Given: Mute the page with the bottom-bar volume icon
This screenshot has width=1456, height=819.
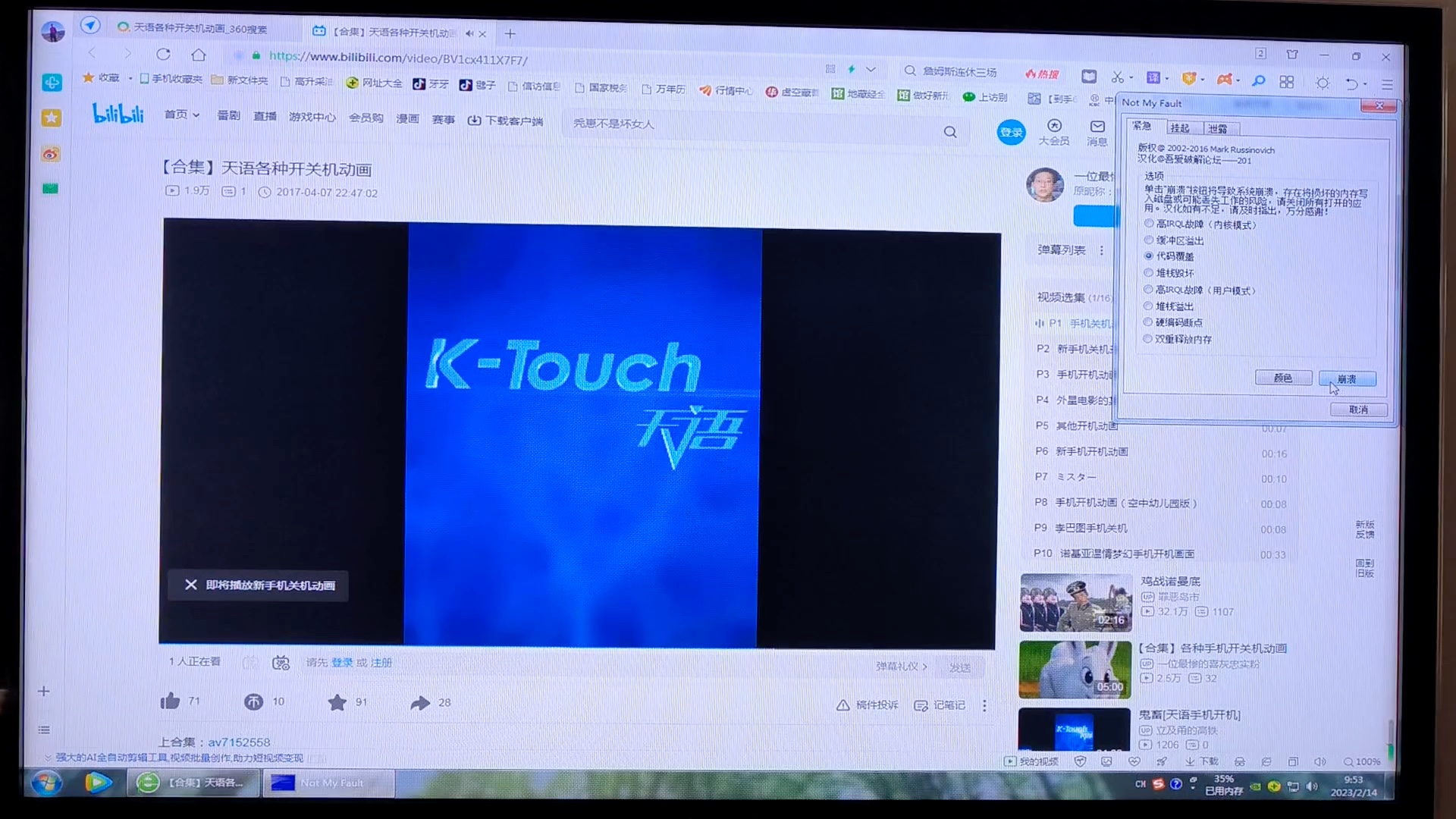Looking at the screenshot, I should tap(1320, 761).
